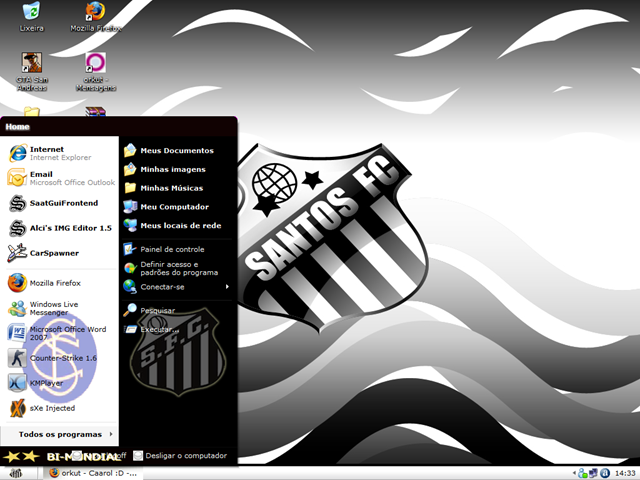The height and width of the screenshot is (480, 640).
Task: Click the blue info tray icon
Action: (x=604, y=473)
